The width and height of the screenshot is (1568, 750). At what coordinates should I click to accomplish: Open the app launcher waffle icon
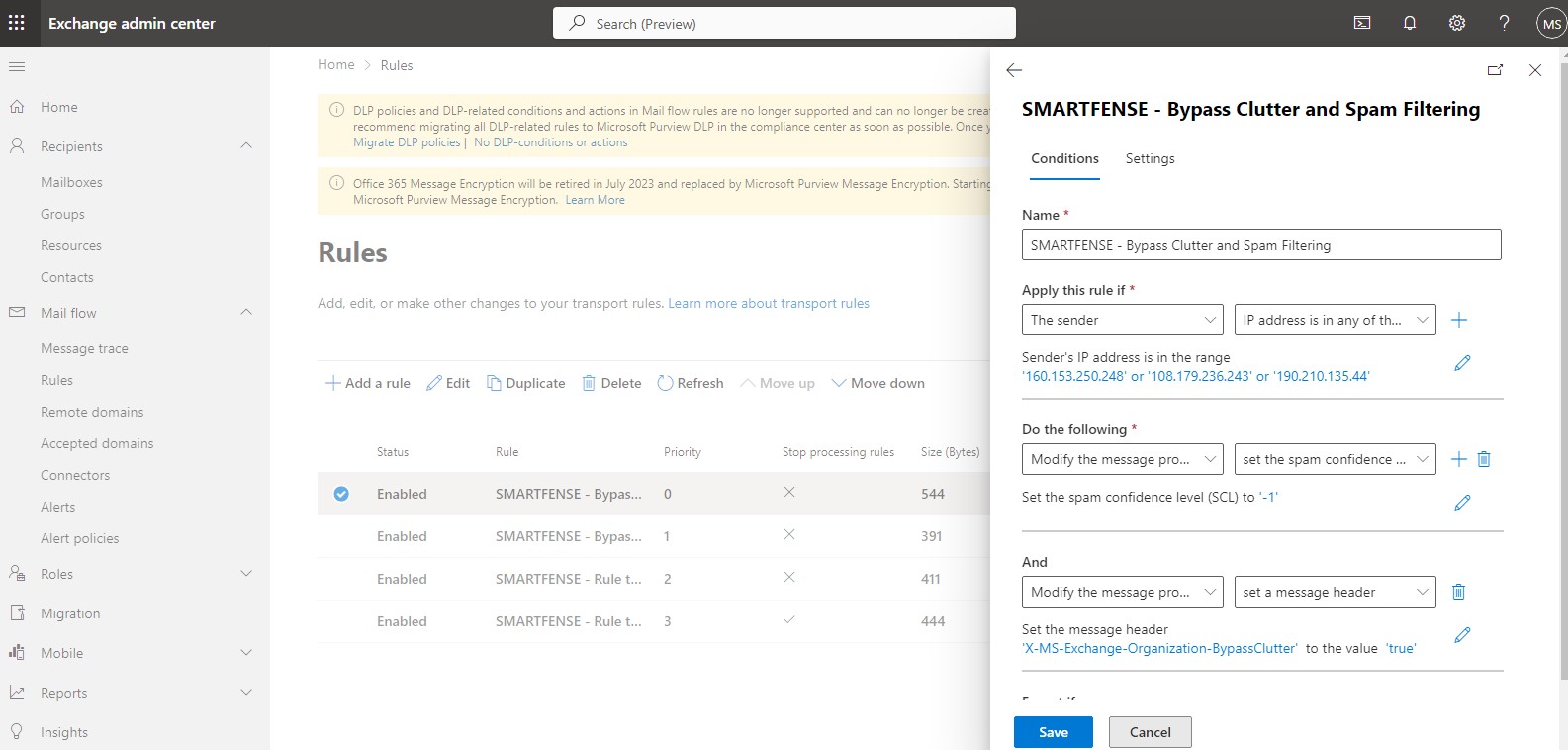(x=17, y=23)
